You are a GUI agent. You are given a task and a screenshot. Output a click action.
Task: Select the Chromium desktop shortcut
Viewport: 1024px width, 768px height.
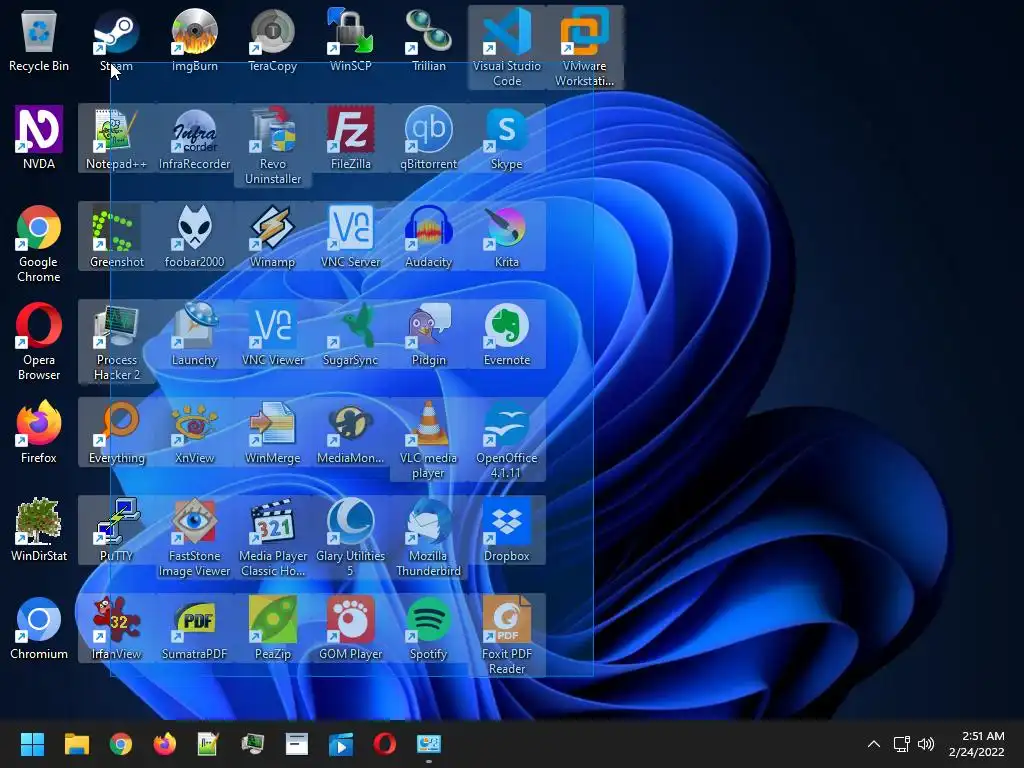tap(39, 628)
